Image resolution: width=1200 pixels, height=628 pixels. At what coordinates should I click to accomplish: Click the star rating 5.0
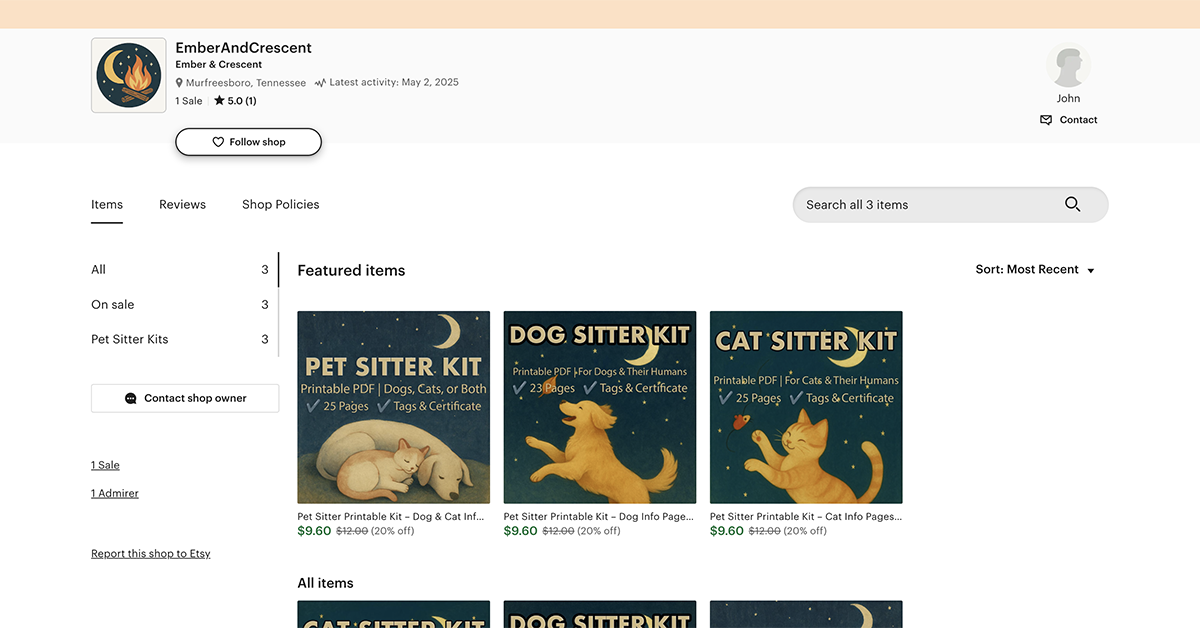[x=235, y=101]
